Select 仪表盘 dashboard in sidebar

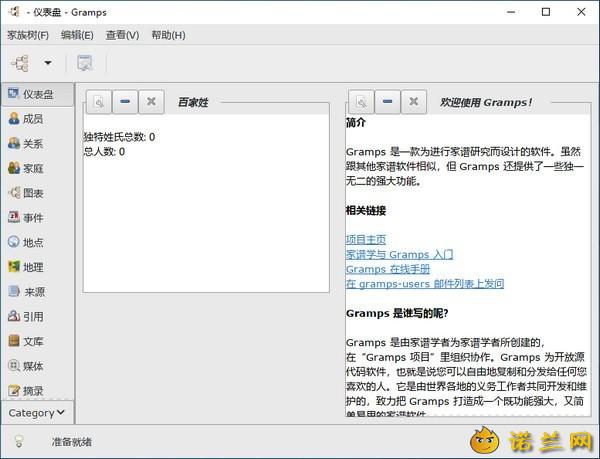pos(38,94)
